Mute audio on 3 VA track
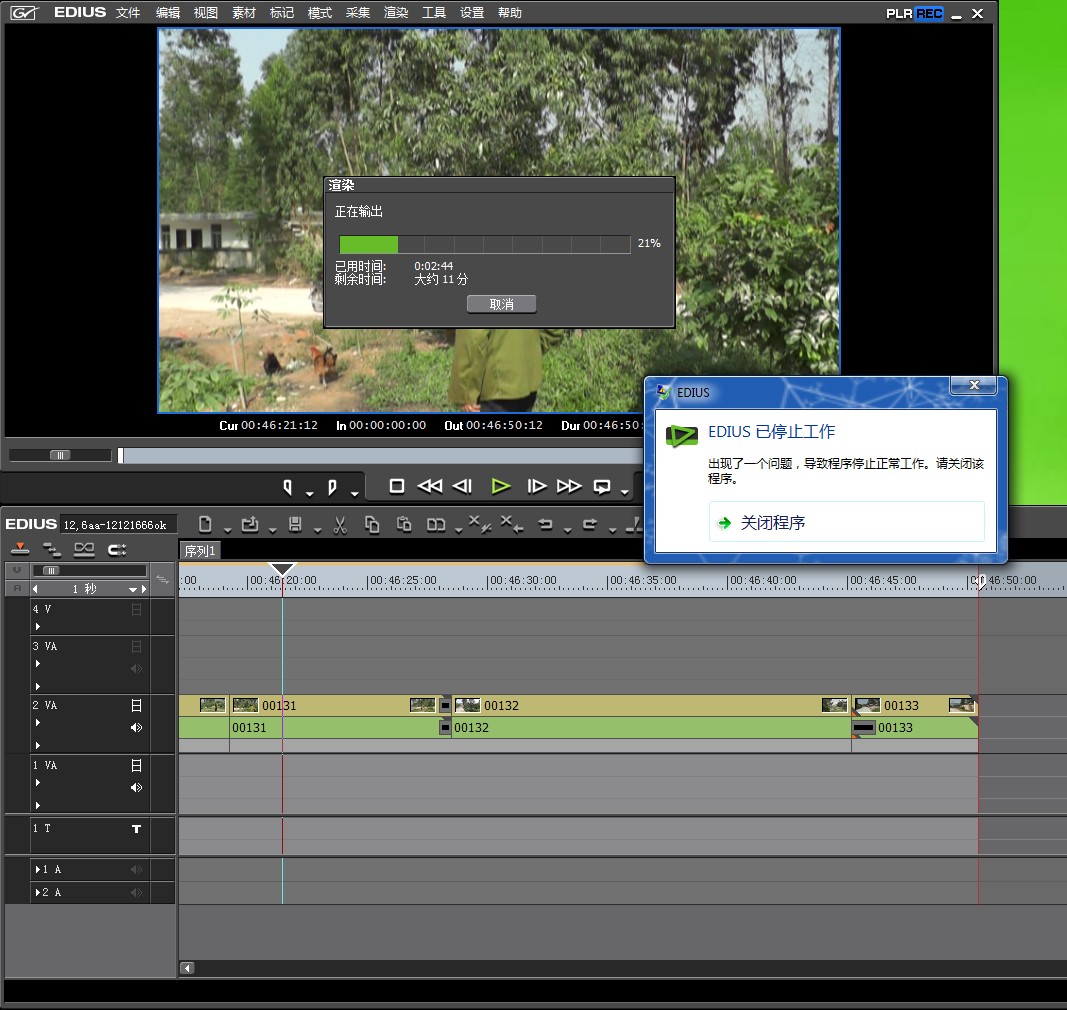Screen dimensions: 1067x1010 pyautogui.click(x=136, y=668)
